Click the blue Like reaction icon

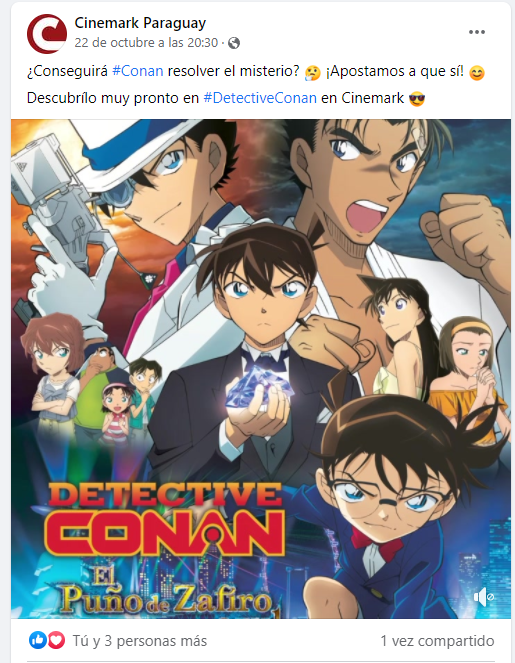pos(37,641)
